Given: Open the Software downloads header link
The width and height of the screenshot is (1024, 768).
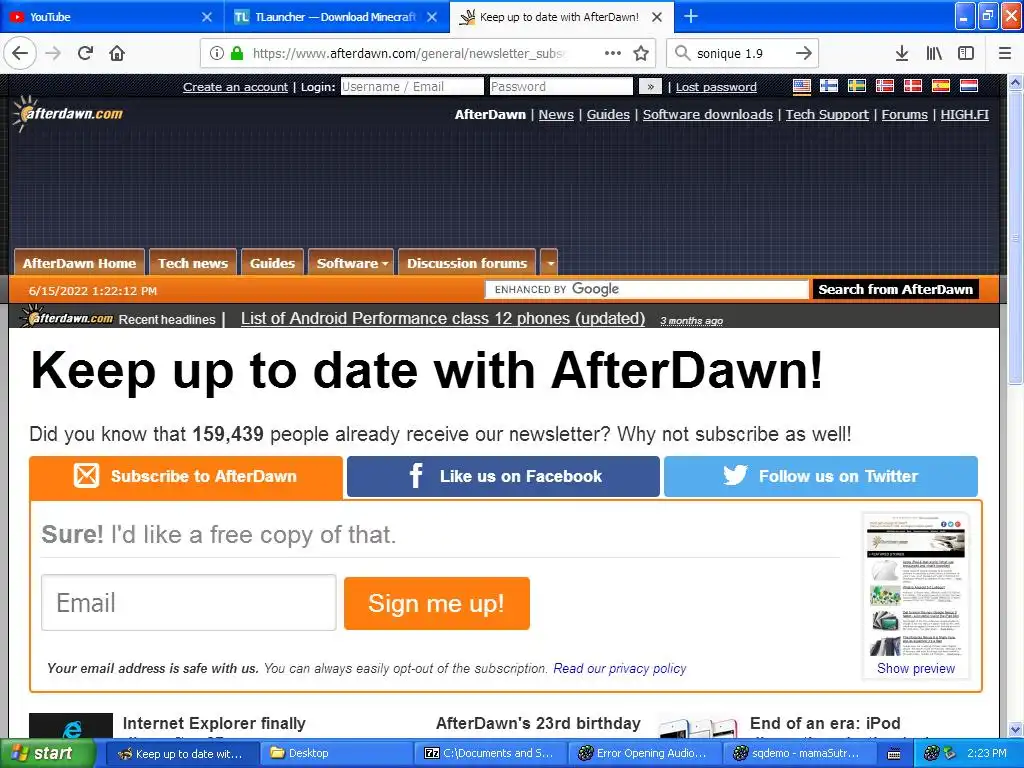Looking at the screenshot, I should 707,114.
